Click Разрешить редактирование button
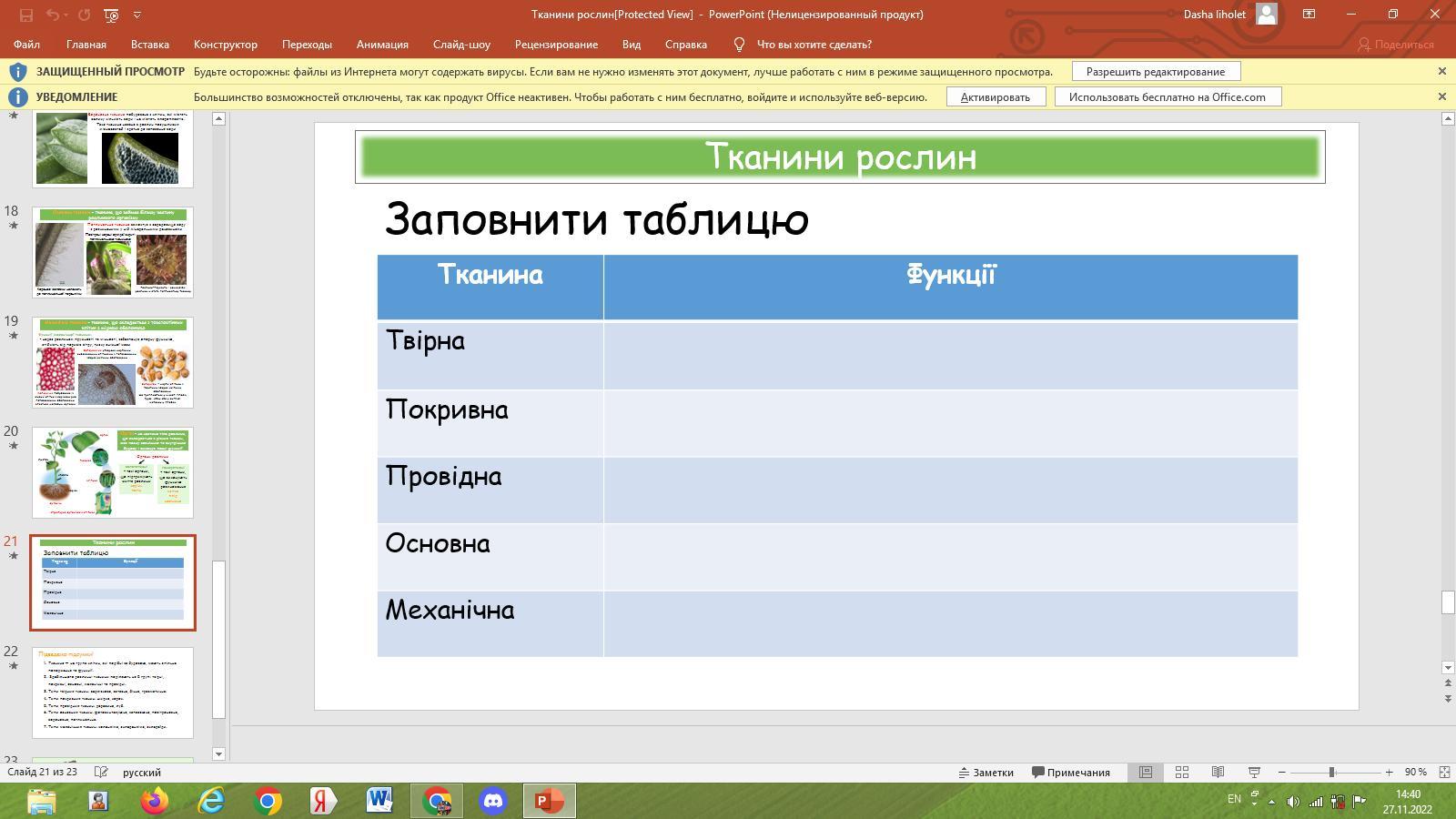The image size is (1456, 819). click(x=1156, y=71)
